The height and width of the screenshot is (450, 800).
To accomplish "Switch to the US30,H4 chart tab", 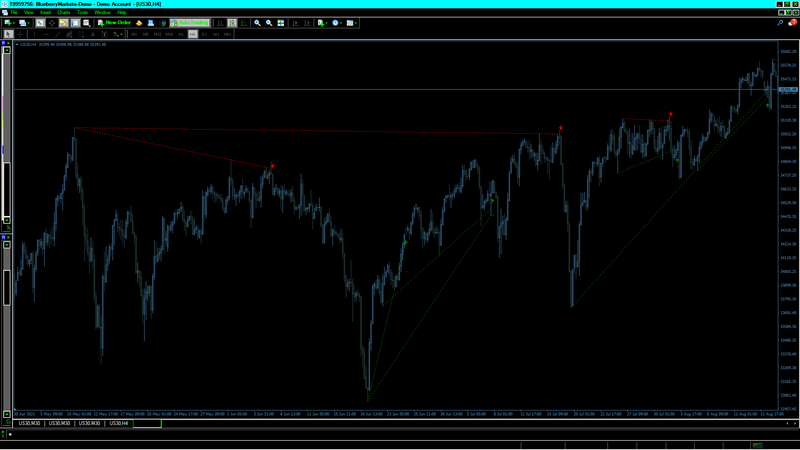I will click(x=119, y=423).
